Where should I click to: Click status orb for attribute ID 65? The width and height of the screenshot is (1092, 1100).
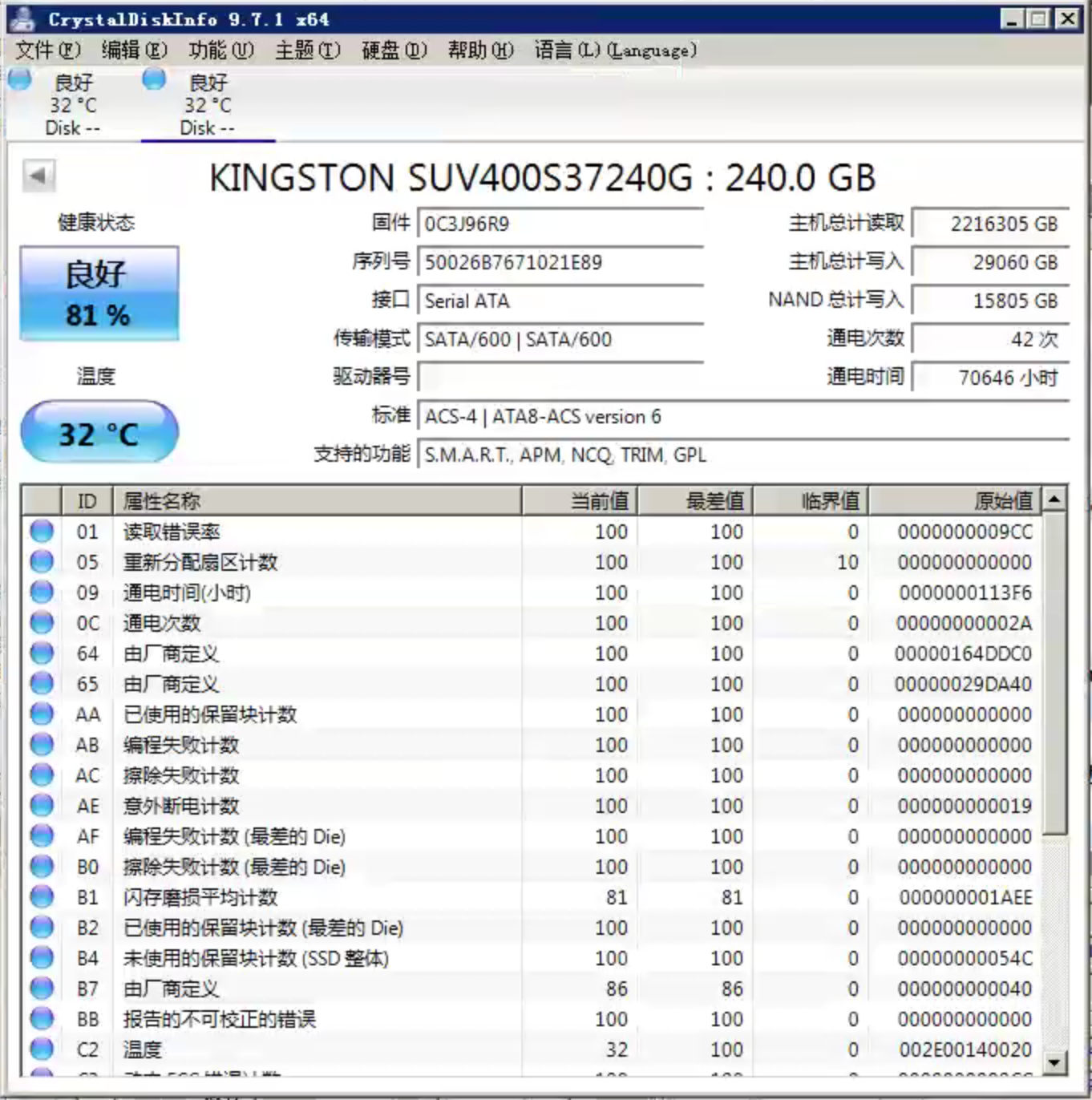coord(42,683)
